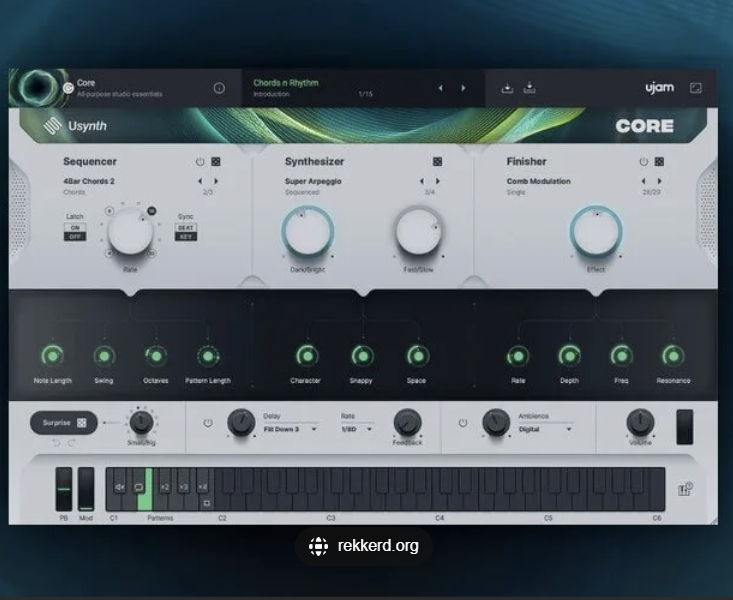The image size is (733, 600).
Task: Redo the surprise change
Action: click(72, 443)
